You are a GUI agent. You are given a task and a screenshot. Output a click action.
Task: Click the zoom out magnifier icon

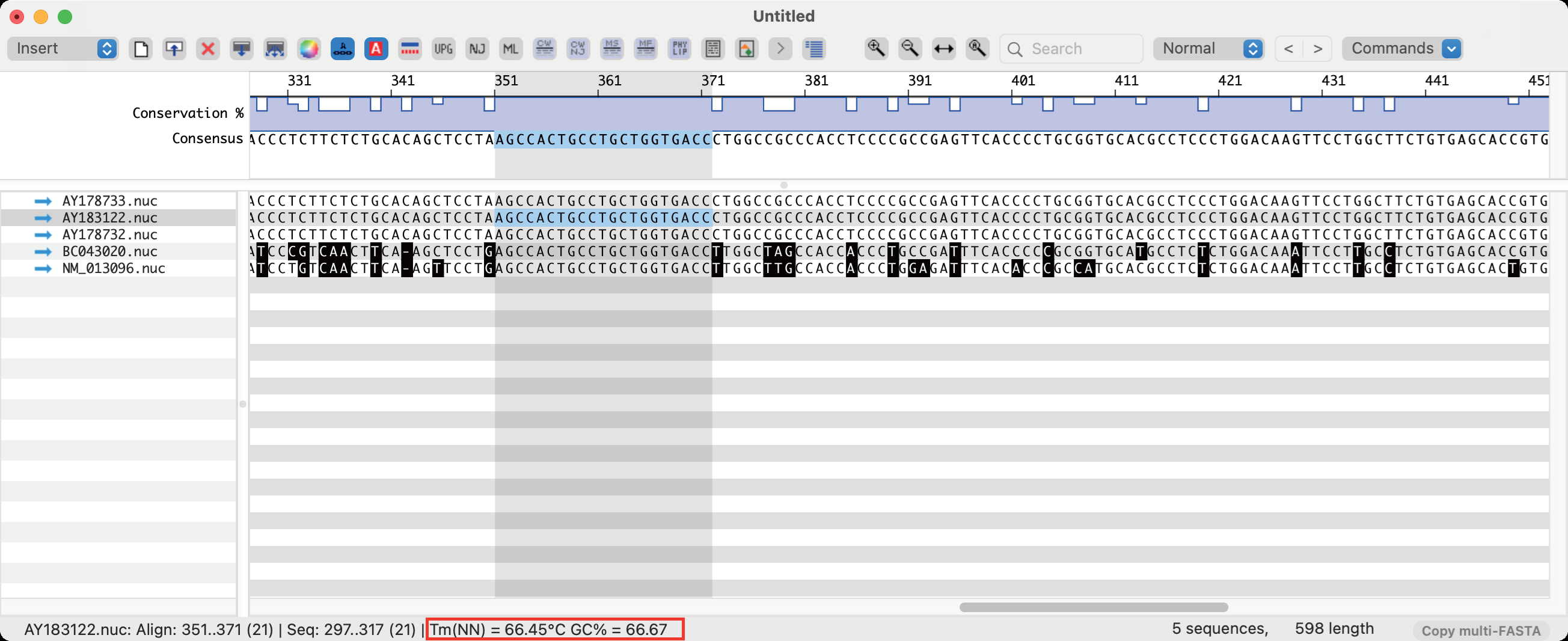click(910, 49)
